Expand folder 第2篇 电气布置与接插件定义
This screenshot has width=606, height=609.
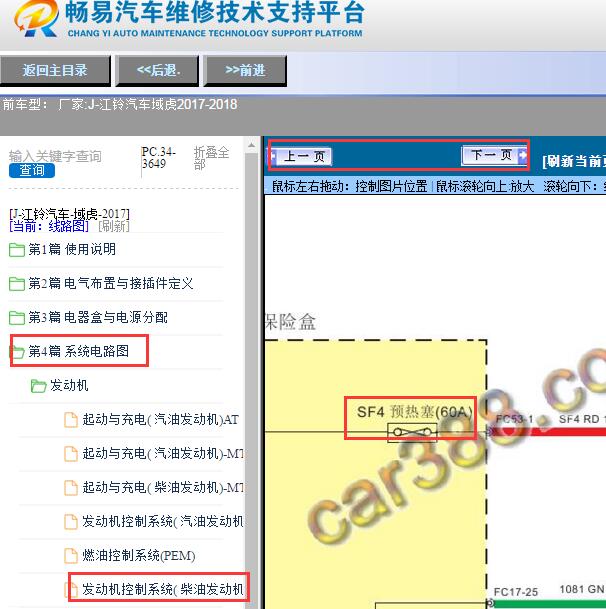click(x=111, y=284)
